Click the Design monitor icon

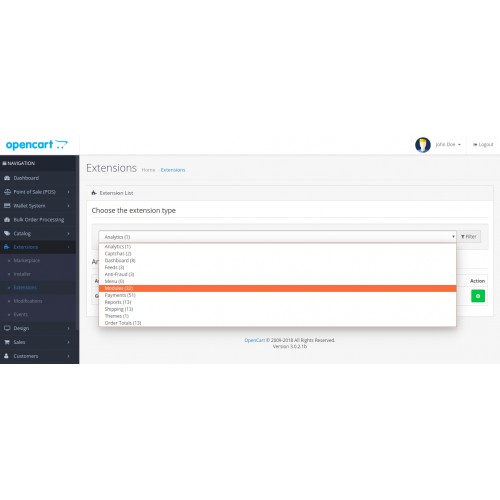tap(7, 328)
